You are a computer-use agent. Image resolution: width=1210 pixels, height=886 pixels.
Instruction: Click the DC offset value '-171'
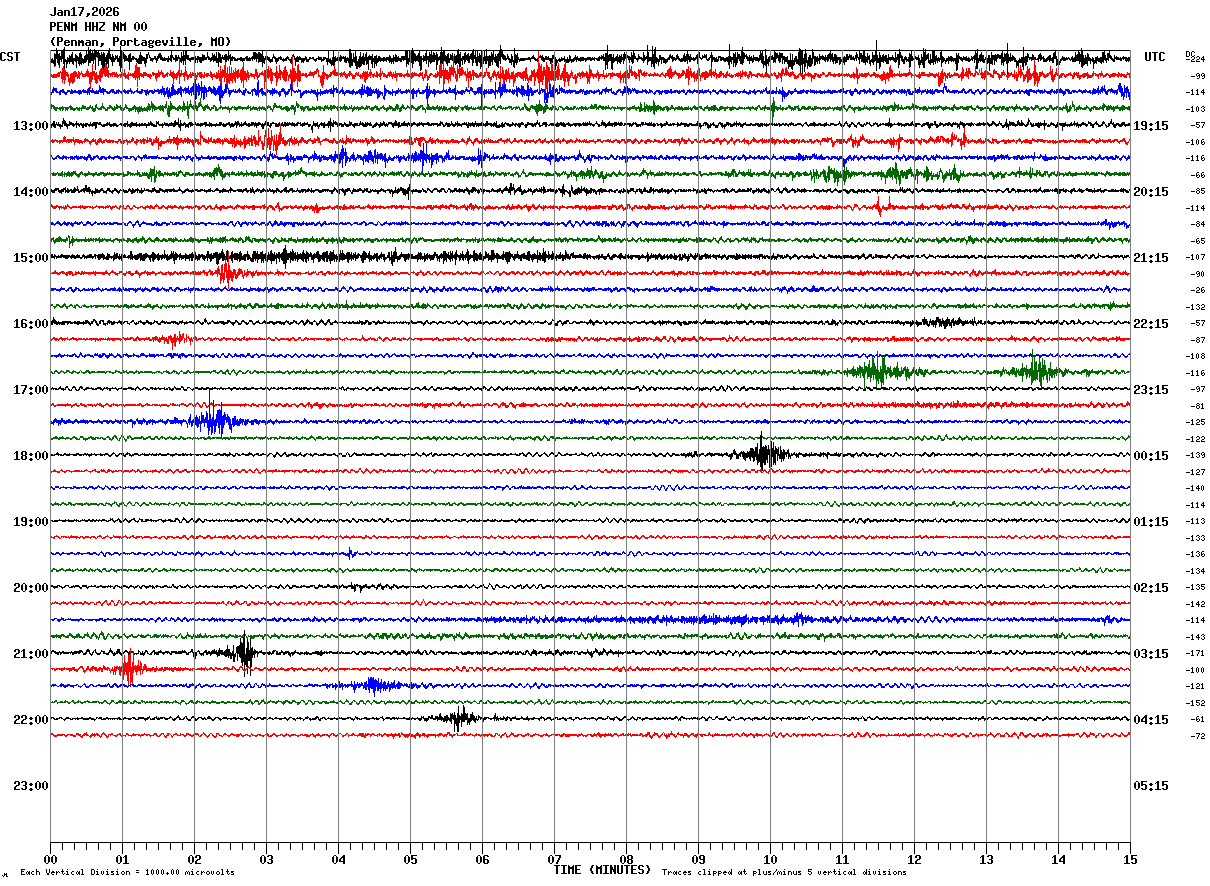[1195, 653]
